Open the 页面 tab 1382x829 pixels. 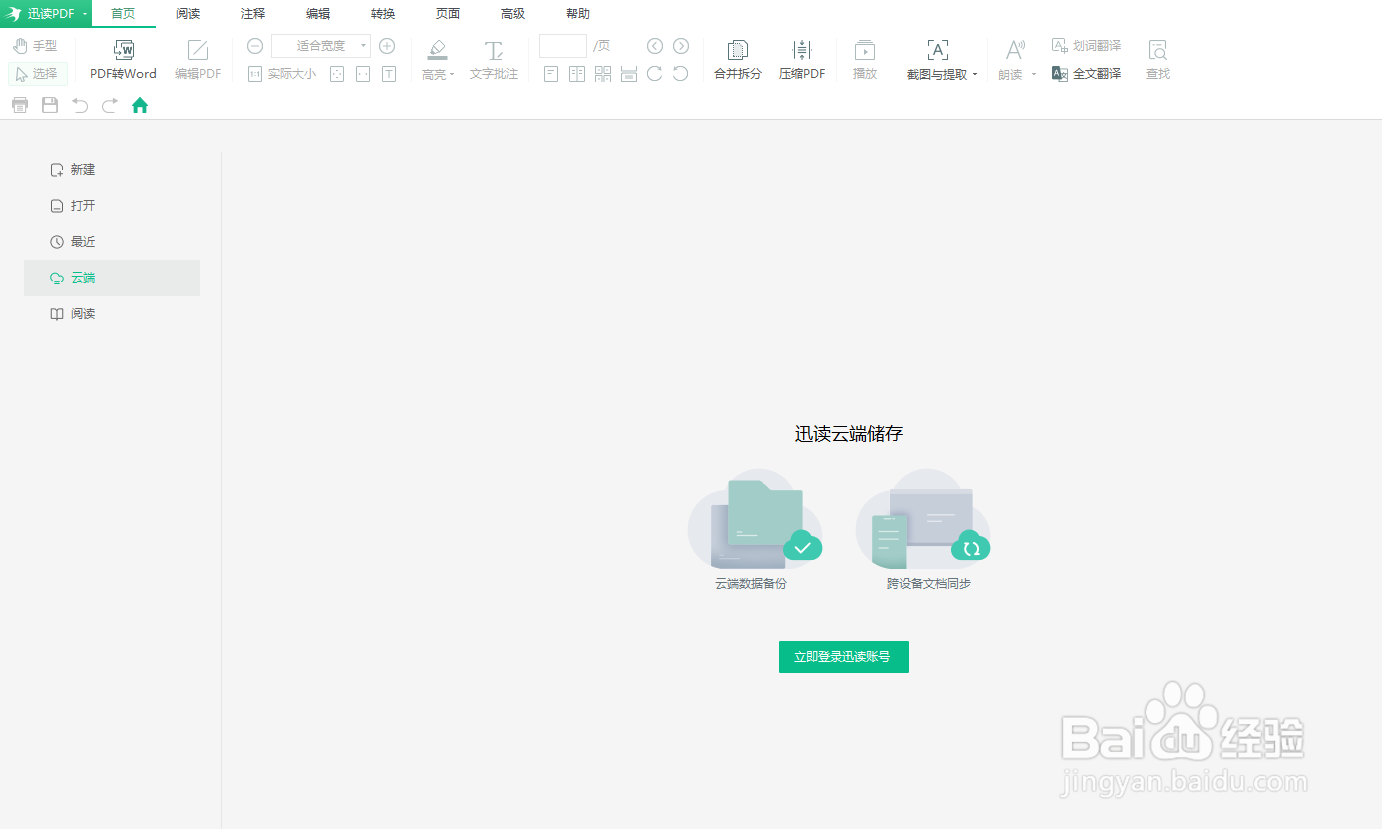448,14
